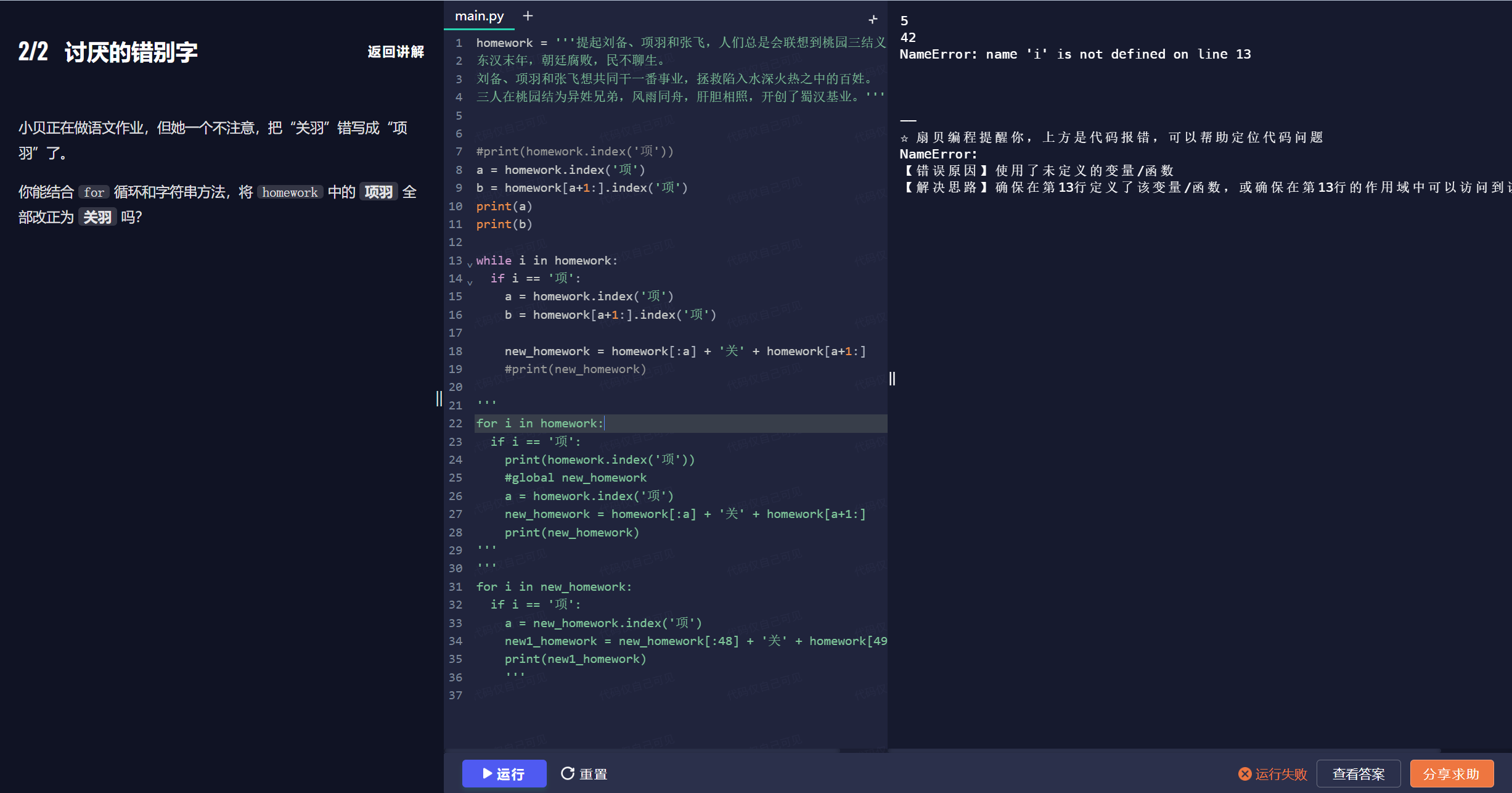
Task: Open the 查看答案 view answer button
Action: point(1358,774)
